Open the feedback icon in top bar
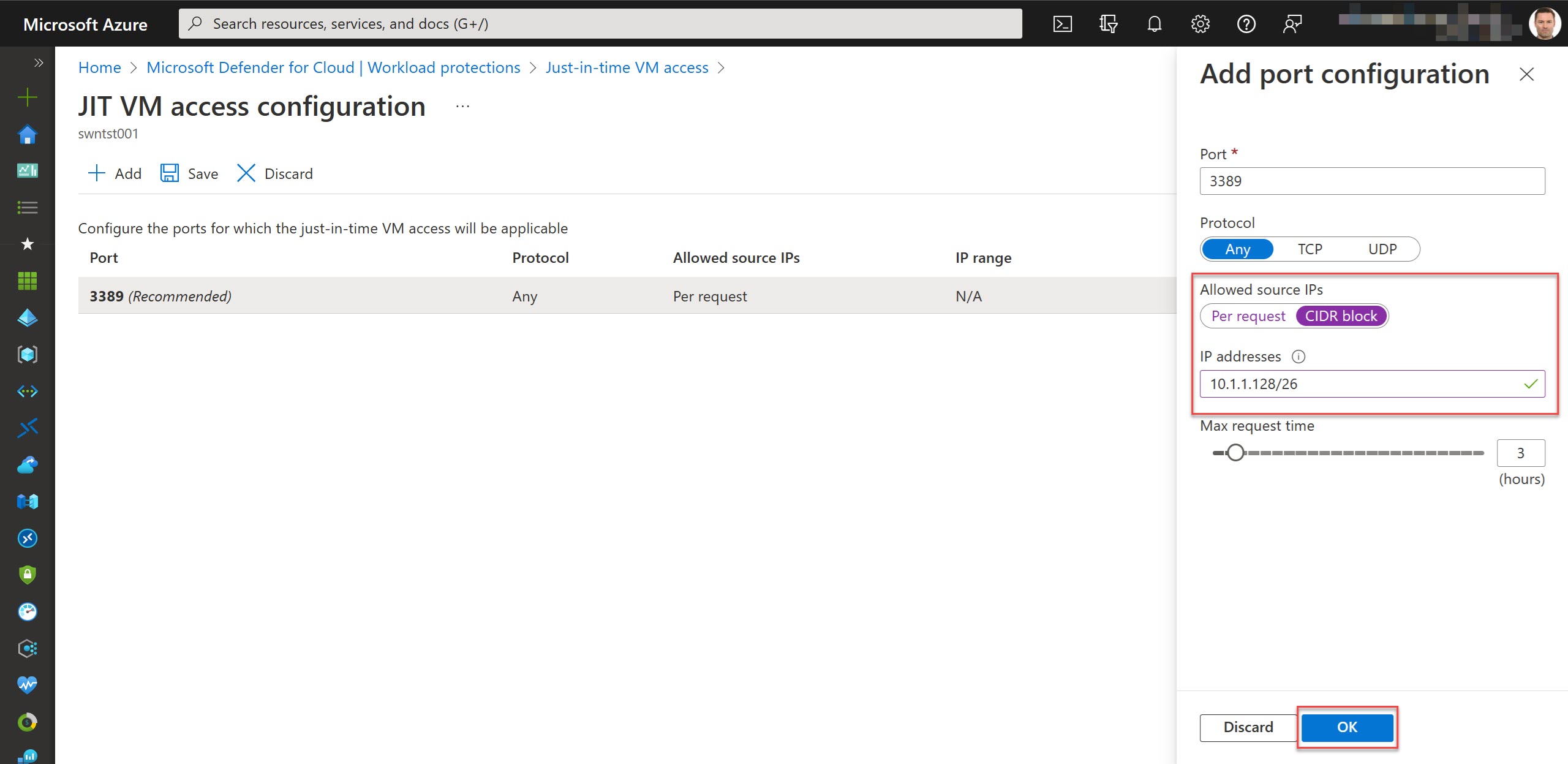Image resolution: width=1568 pixels, height=764 pixels. coord(1292,23)
